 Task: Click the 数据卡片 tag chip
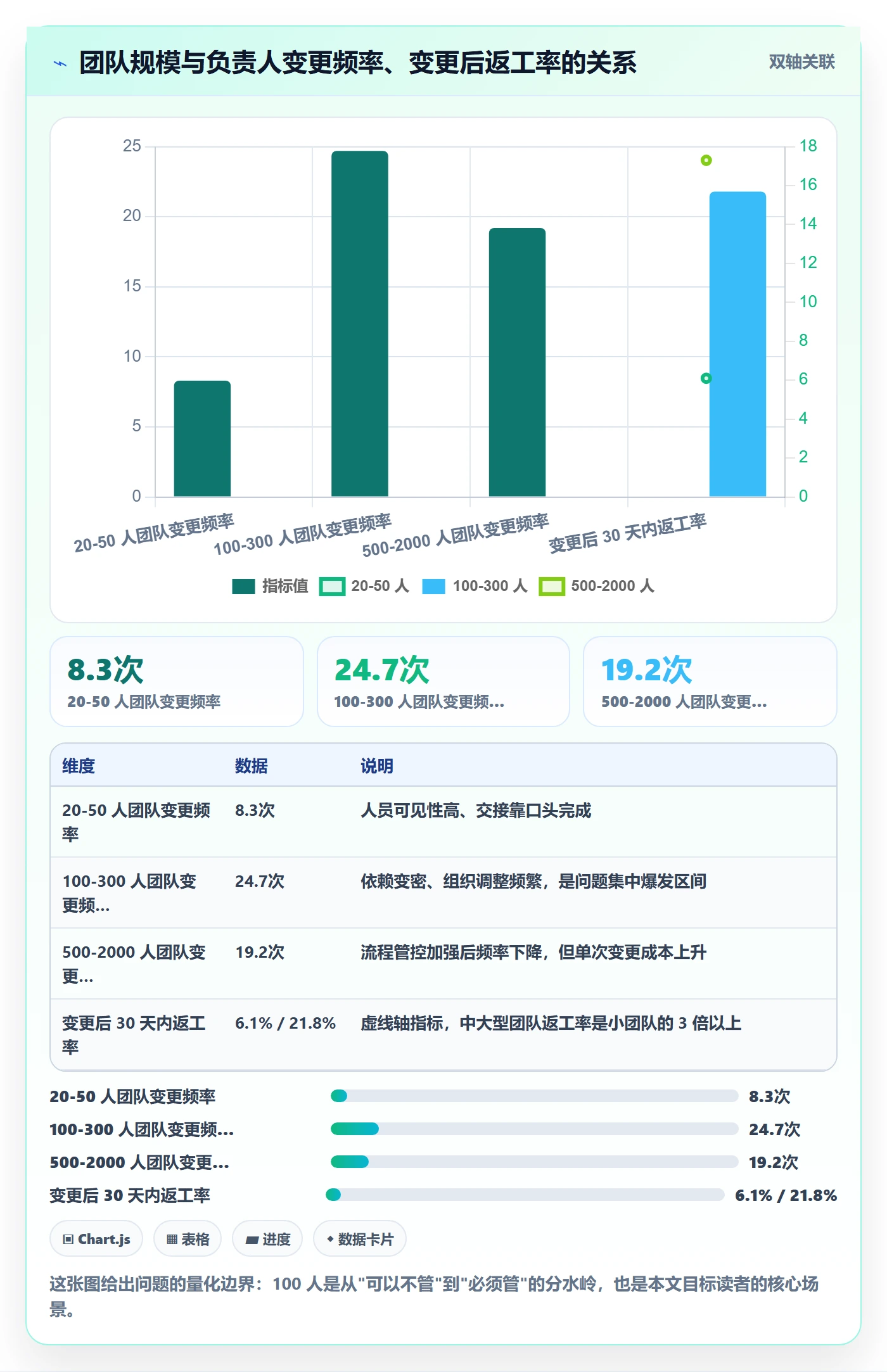360,1239
